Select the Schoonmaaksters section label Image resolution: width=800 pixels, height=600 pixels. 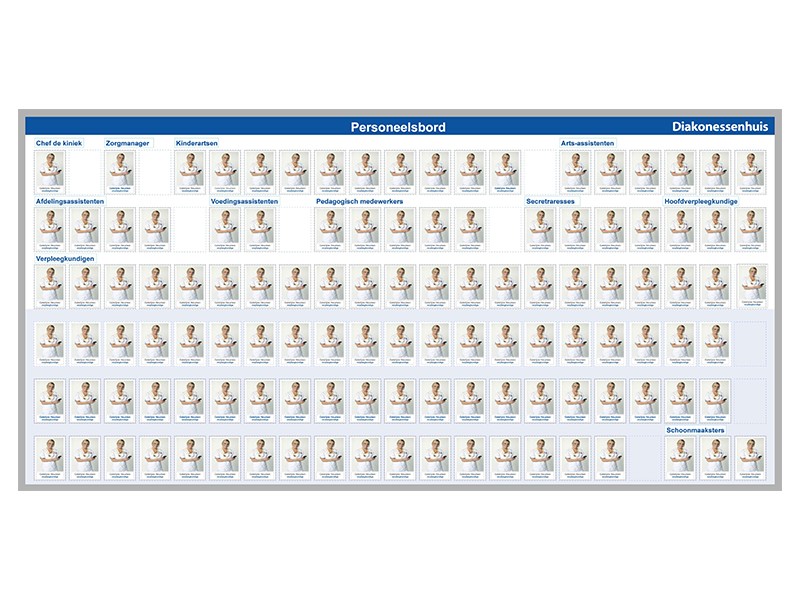click(695, 430)
